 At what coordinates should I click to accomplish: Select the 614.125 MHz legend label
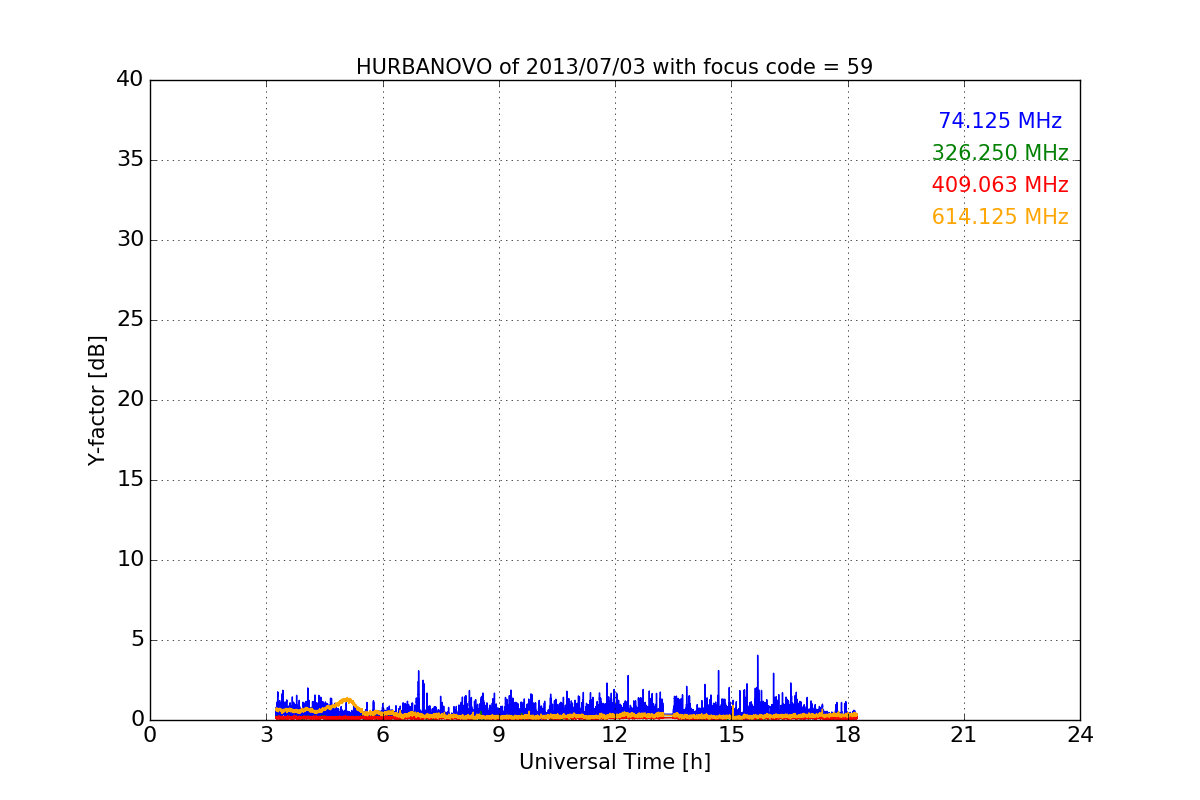1000,217
